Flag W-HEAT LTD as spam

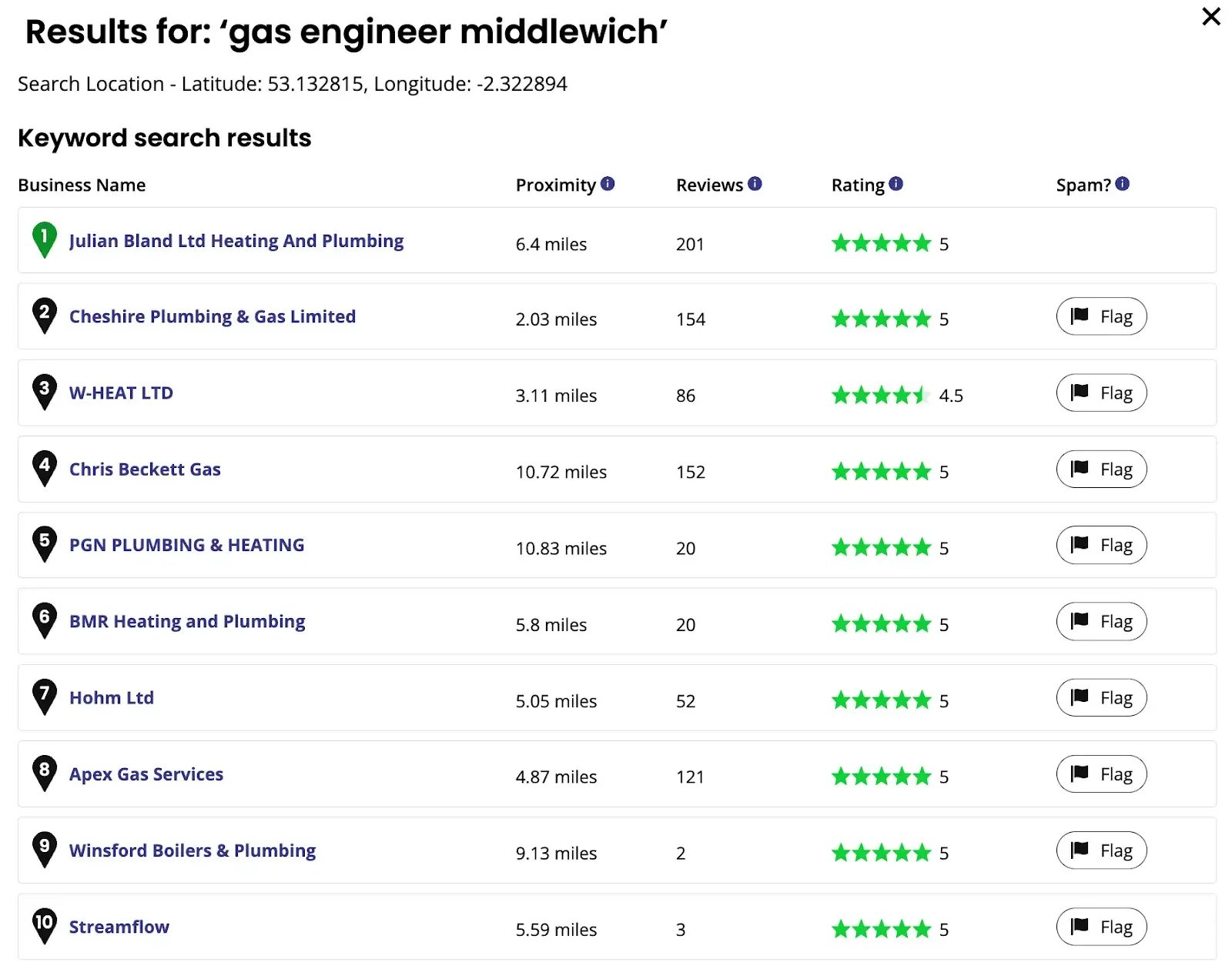pos(1101,393)
